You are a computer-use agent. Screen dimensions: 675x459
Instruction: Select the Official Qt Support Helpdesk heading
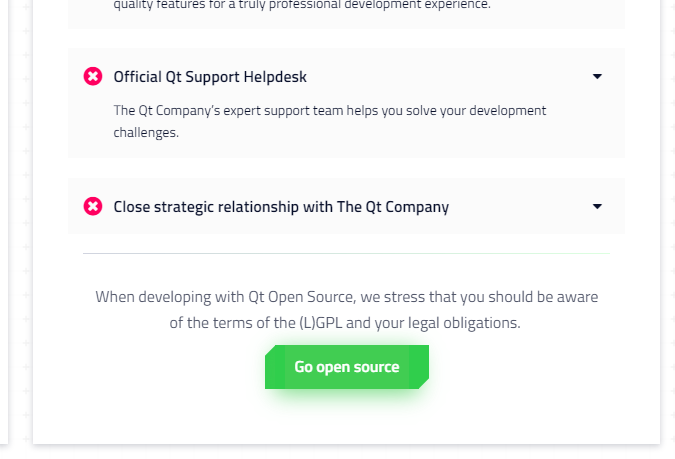210,76
